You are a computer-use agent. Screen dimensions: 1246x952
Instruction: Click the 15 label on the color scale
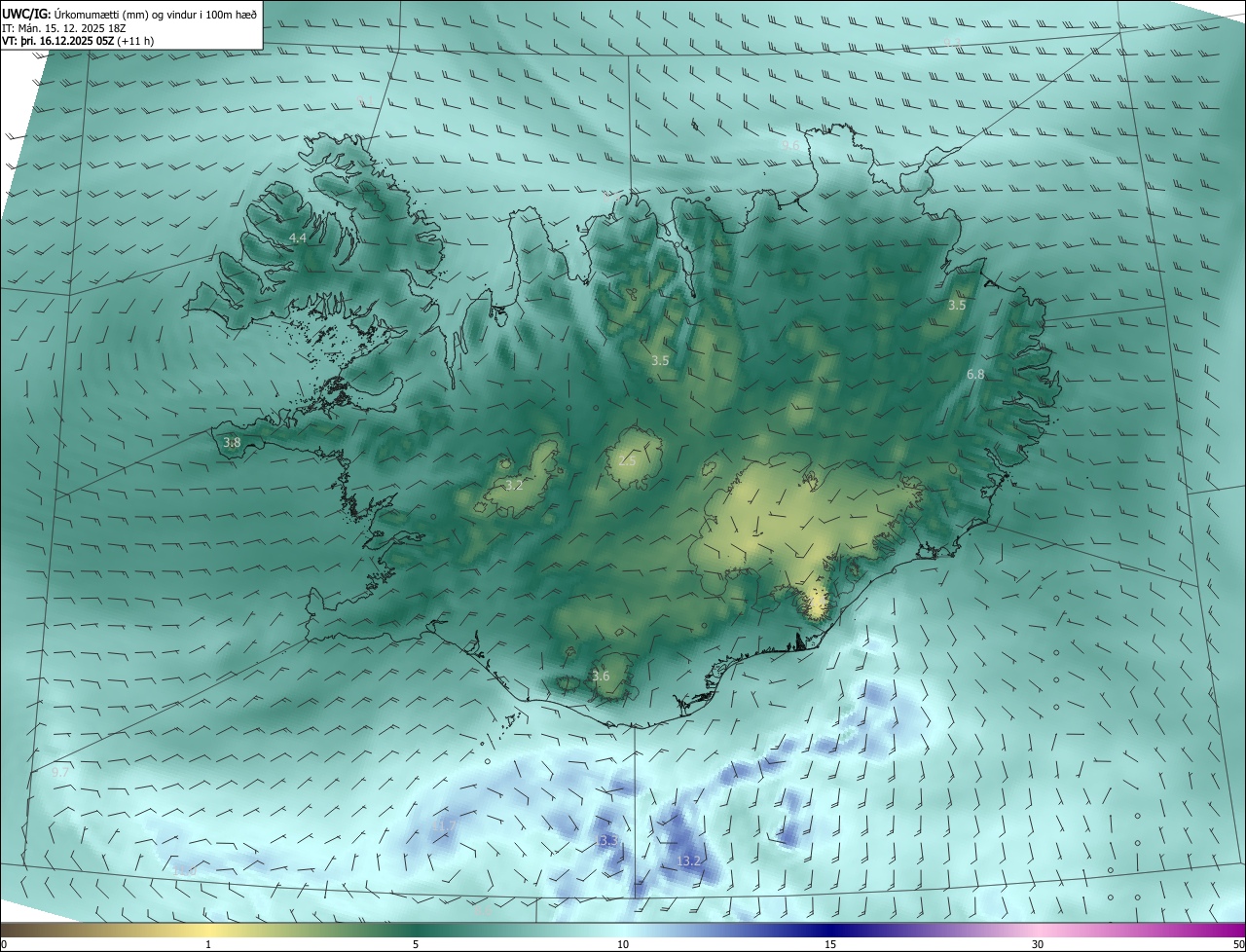[830, 945]
